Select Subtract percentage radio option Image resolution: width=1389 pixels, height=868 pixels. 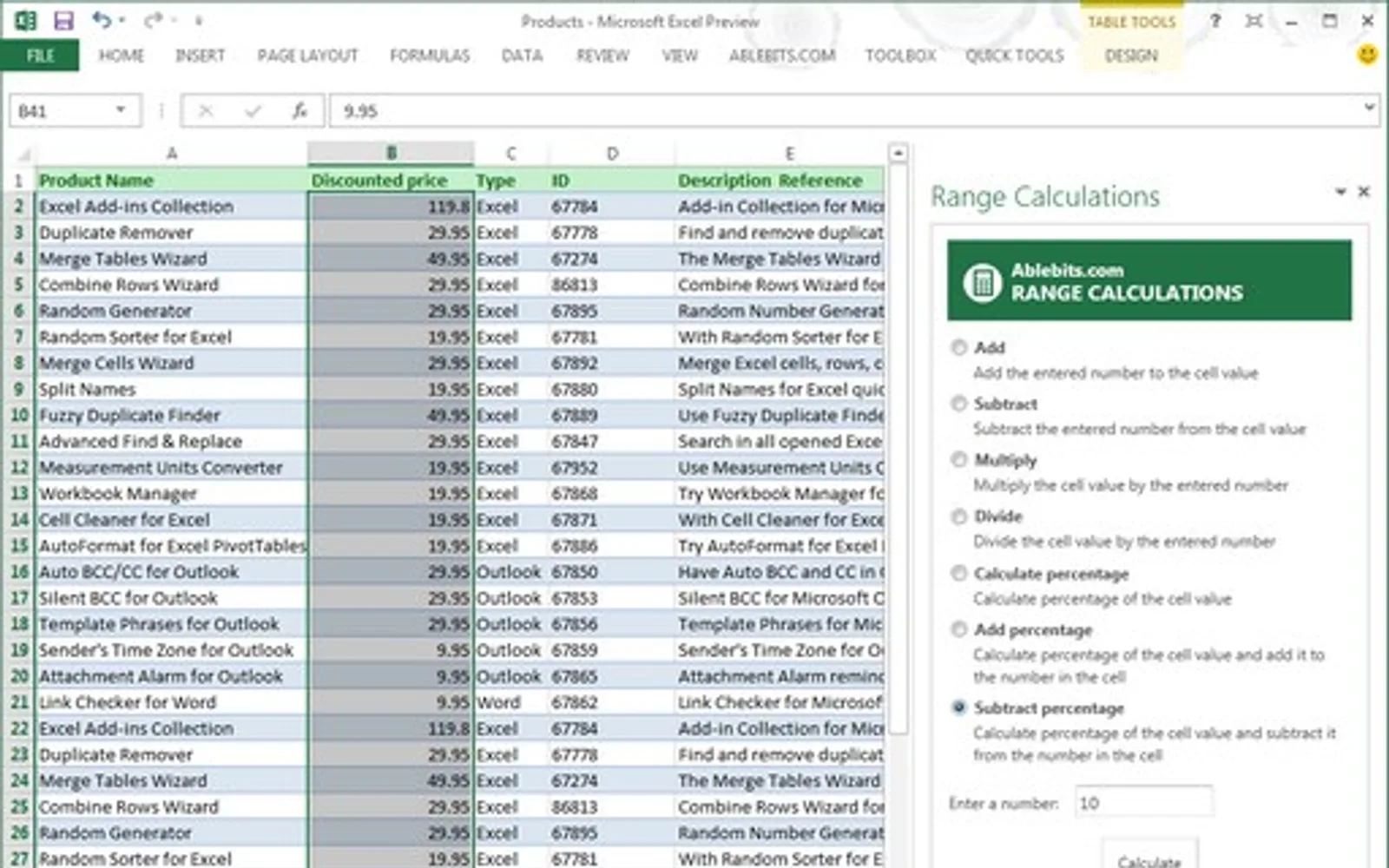(x=958, y=707)
